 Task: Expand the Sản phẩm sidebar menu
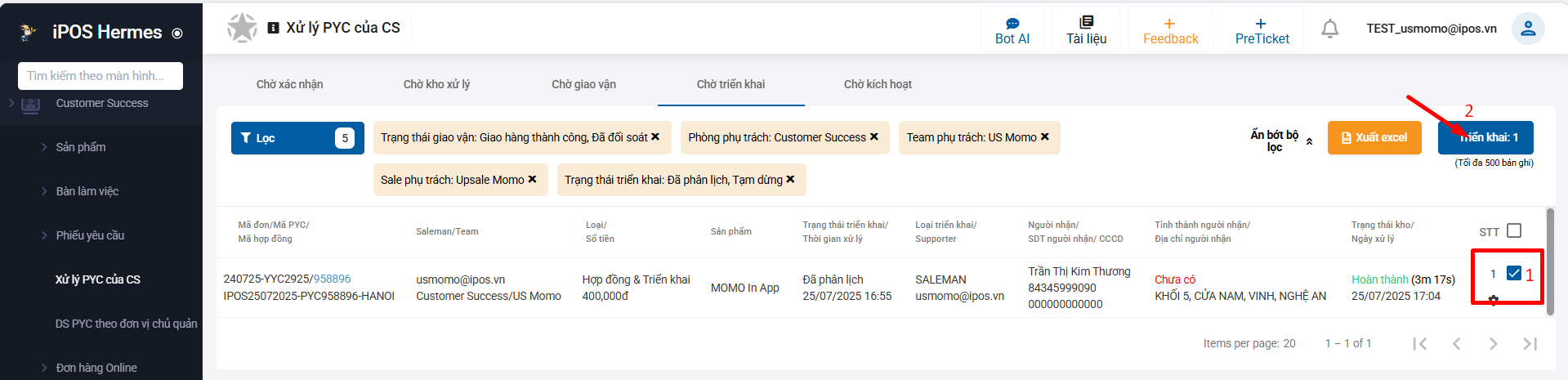(x=81, y=147)
